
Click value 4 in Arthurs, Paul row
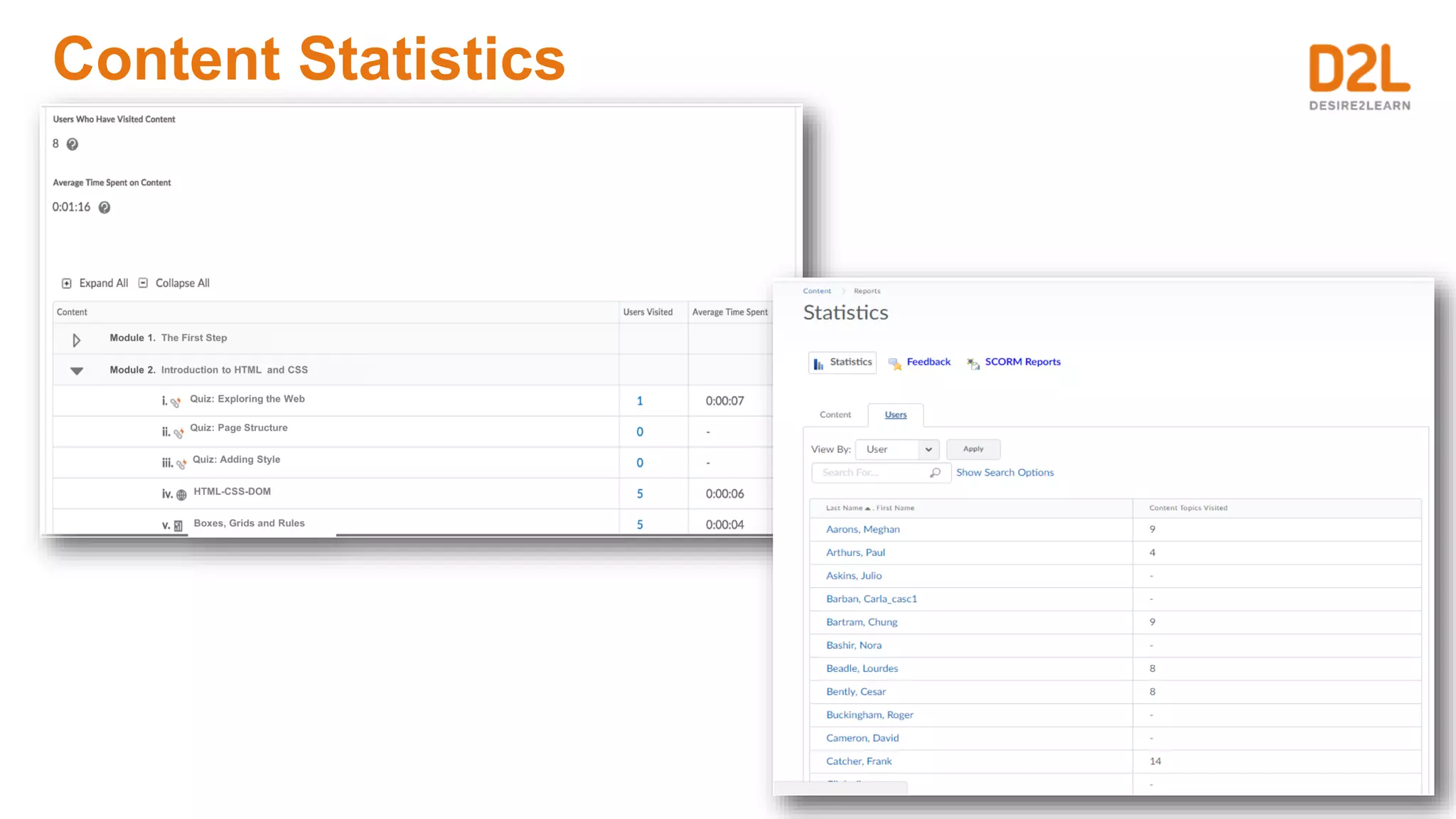coord(1152,552)
